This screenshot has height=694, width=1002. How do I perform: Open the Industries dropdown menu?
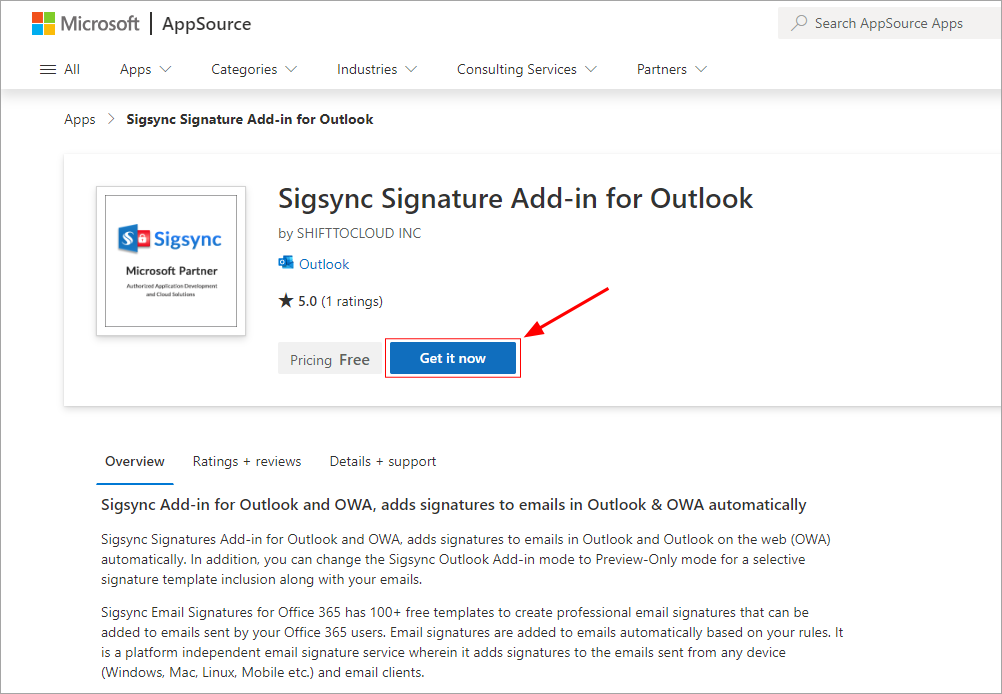377,69
